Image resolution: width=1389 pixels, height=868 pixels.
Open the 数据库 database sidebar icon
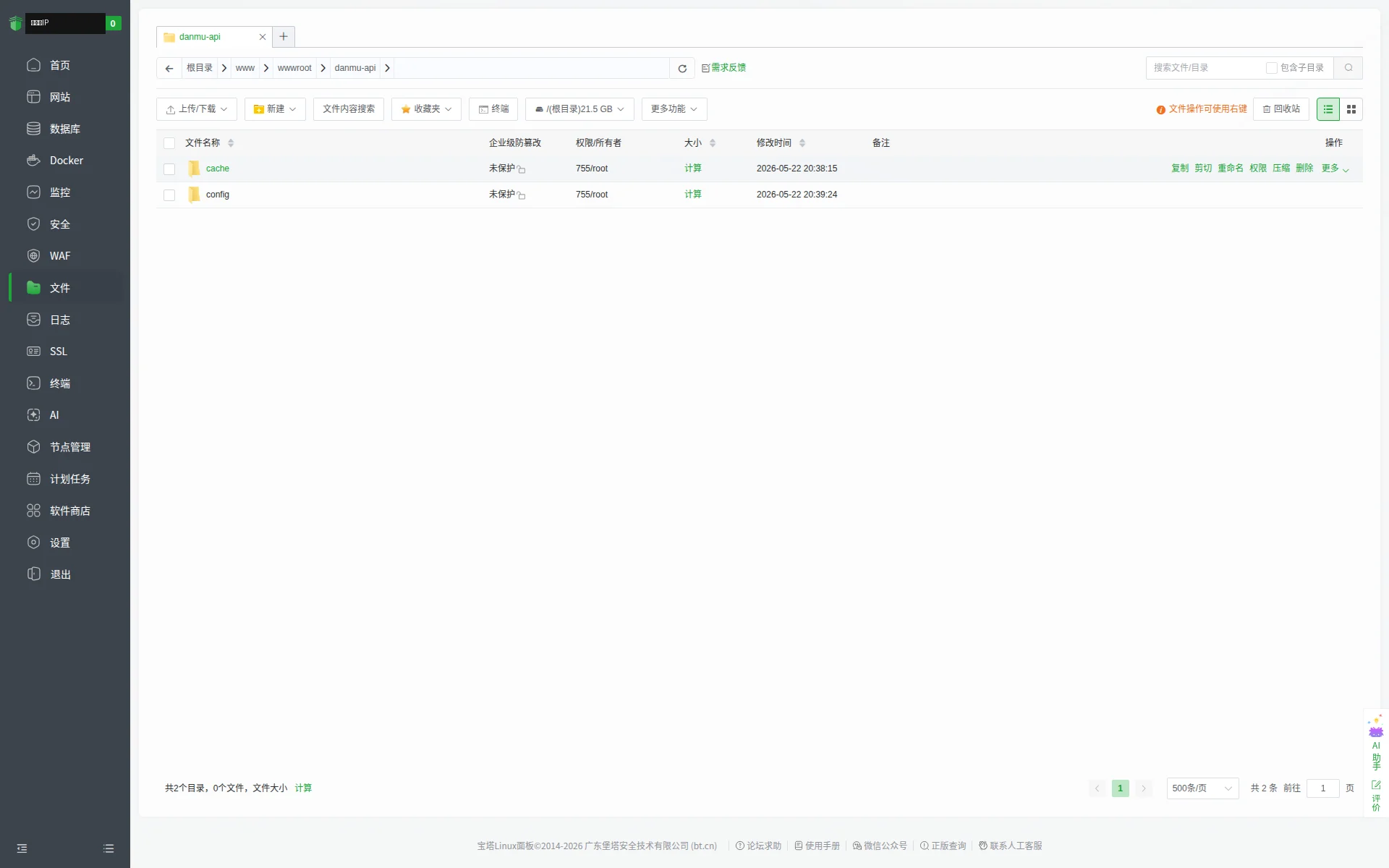tap(33, 129)
